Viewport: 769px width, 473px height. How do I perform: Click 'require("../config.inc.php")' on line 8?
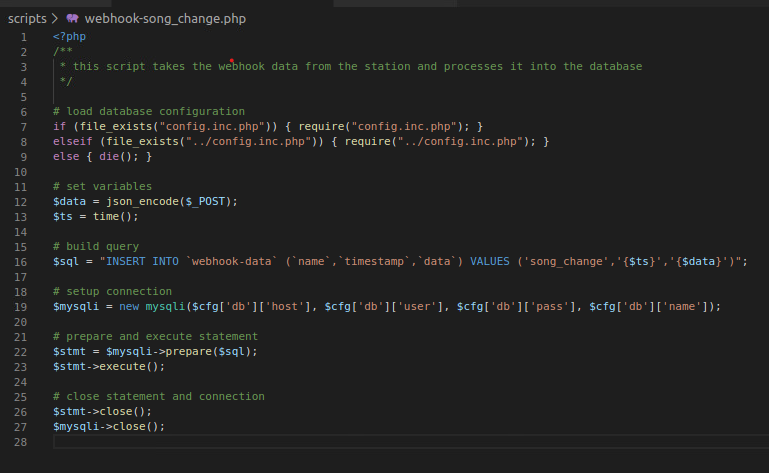(437, 141)
